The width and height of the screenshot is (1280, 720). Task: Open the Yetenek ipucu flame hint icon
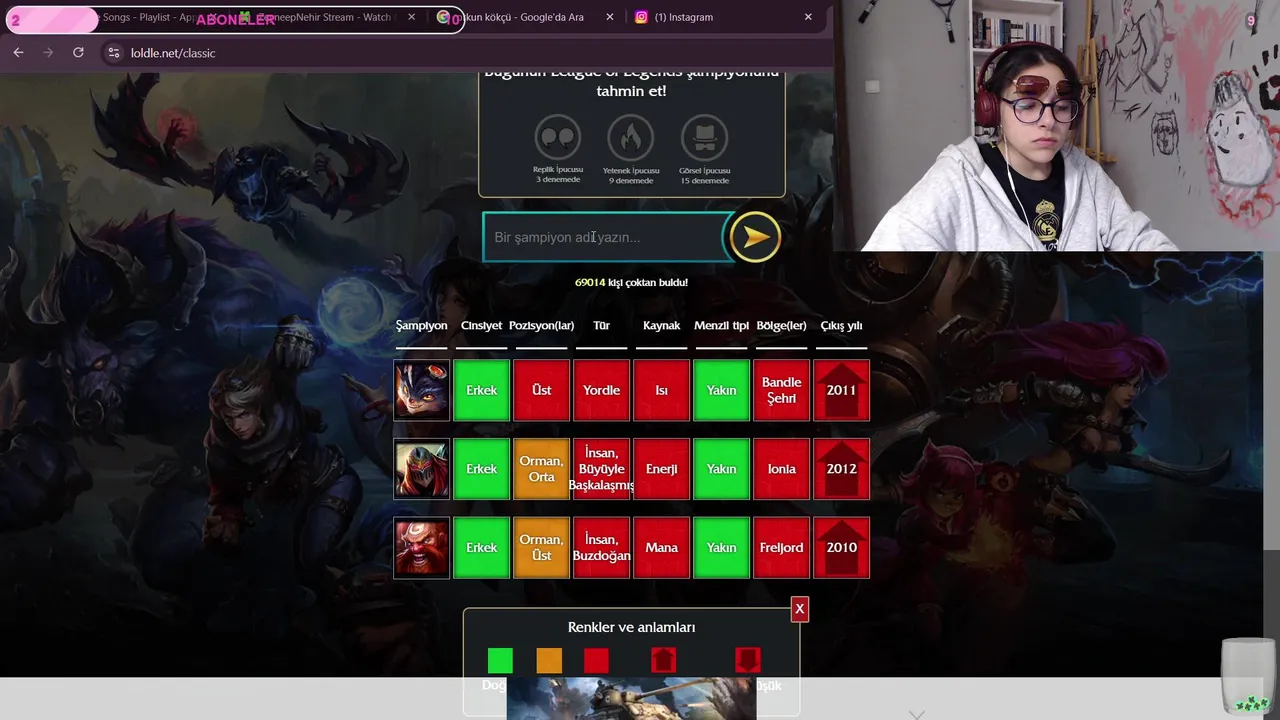(631, 138)
